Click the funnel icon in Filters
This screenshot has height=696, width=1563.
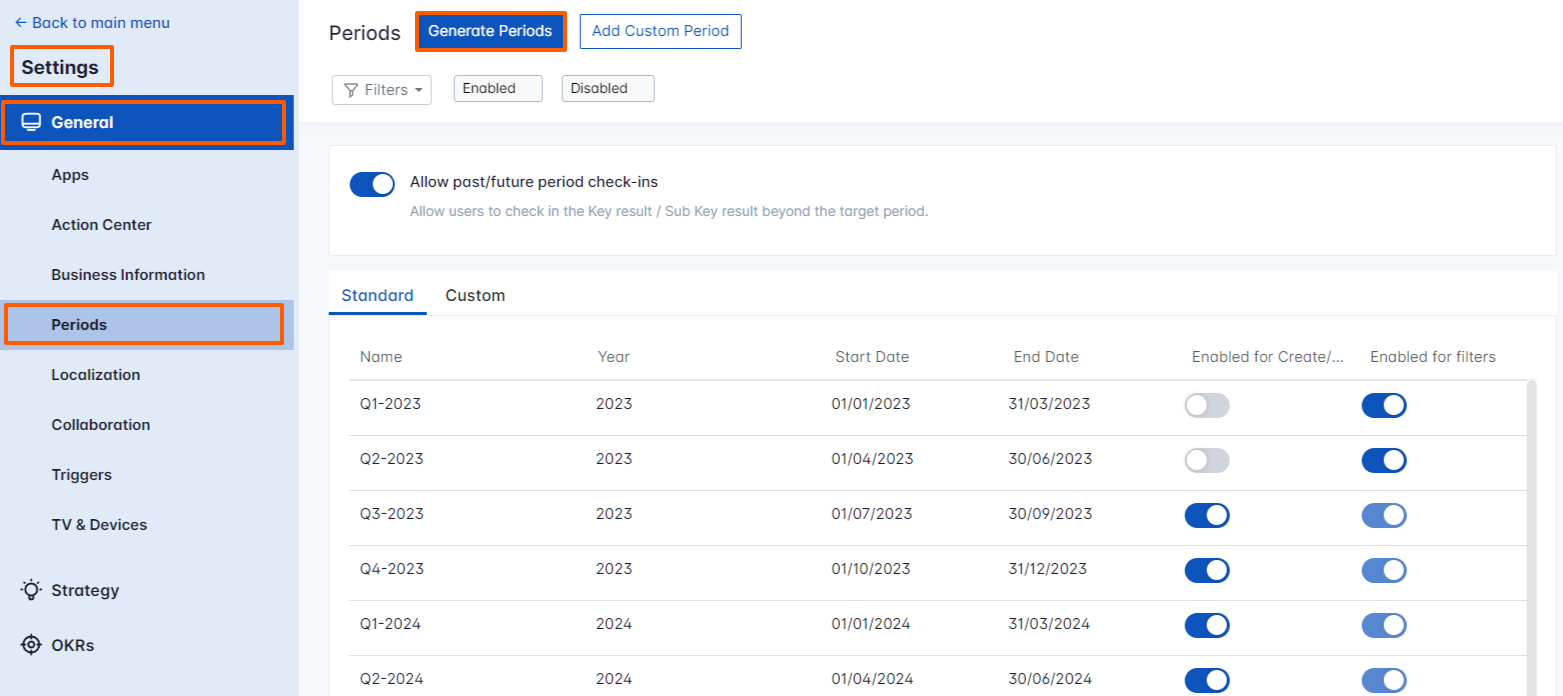point(351,90)
